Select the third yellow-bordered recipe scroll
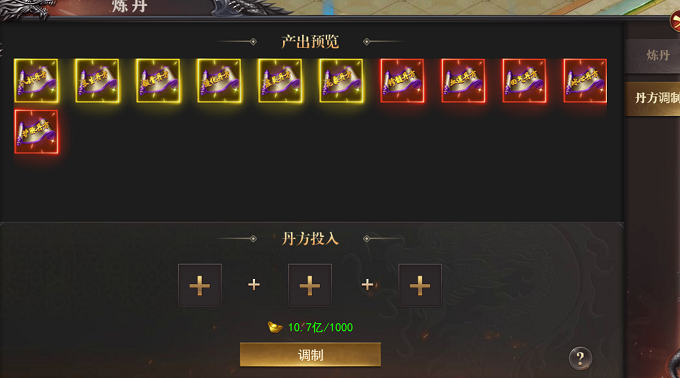The width and height of the screenshot is (680, 378). [158, 81]
